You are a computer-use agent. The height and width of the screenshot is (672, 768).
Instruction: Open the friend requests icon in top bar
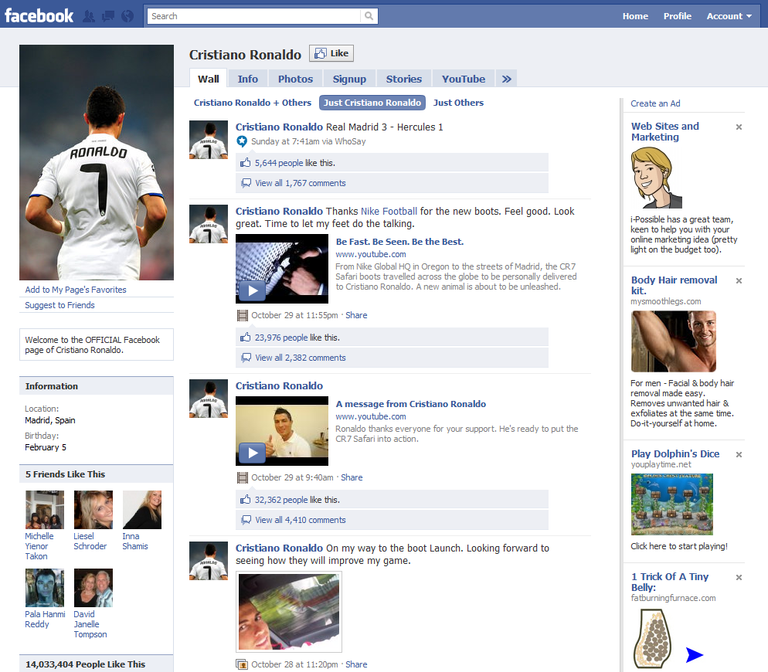90,16
